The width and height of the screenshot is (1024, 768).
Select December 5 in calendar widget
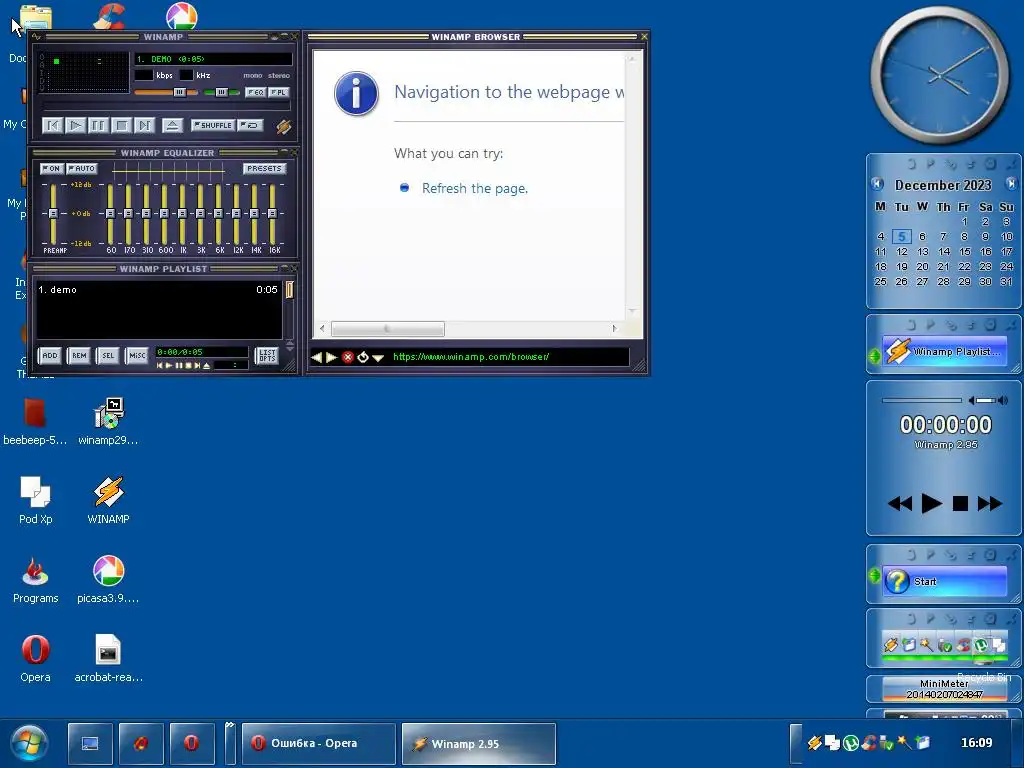[901, 236]
